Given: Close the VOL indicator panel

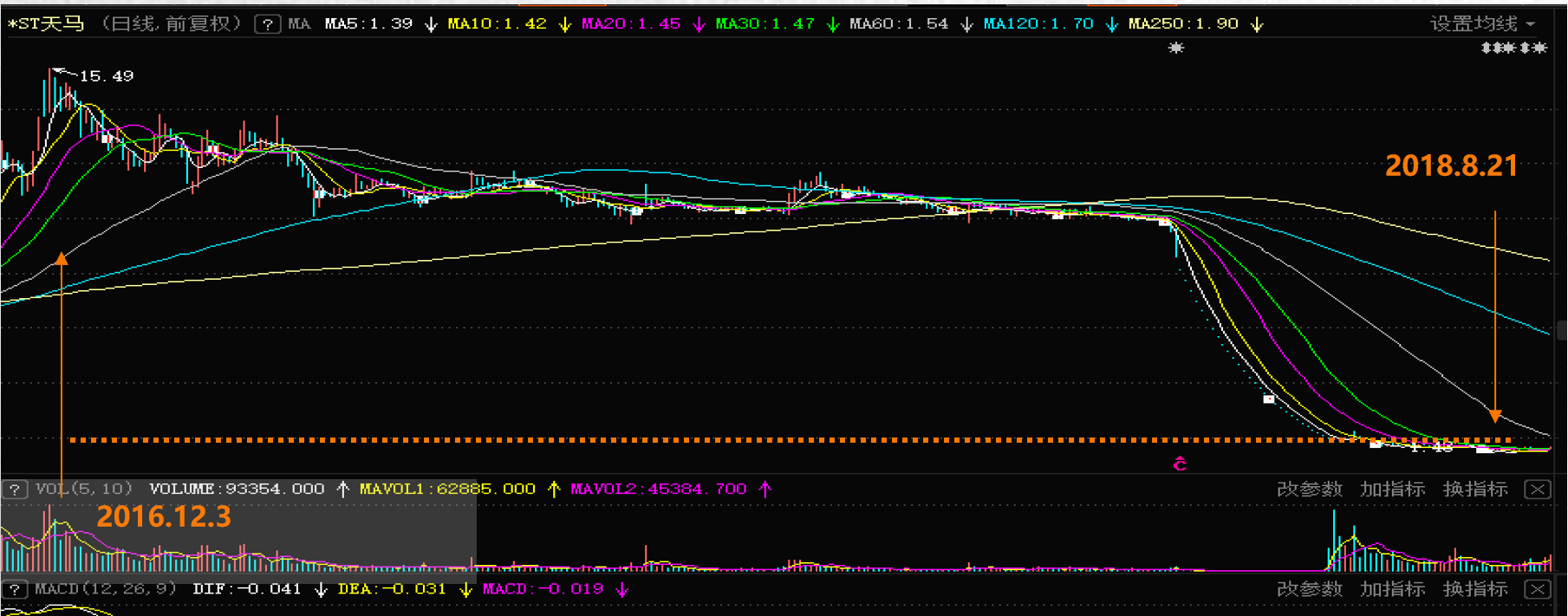Looking at the screenshot, I should pyautogui.click(x=1538, y=490).
